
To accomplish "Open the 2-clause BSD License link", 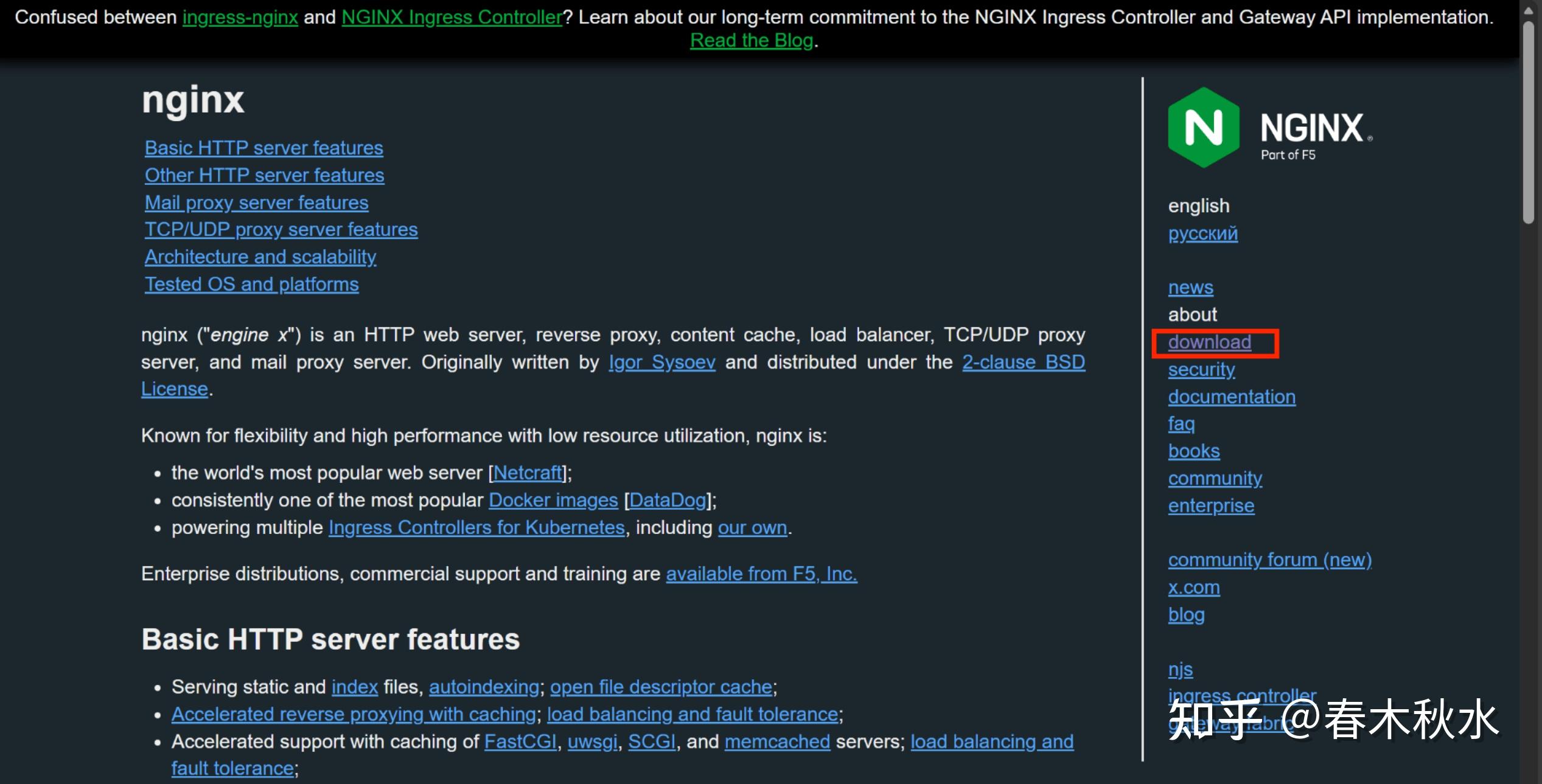I will tap(1024, 362).
